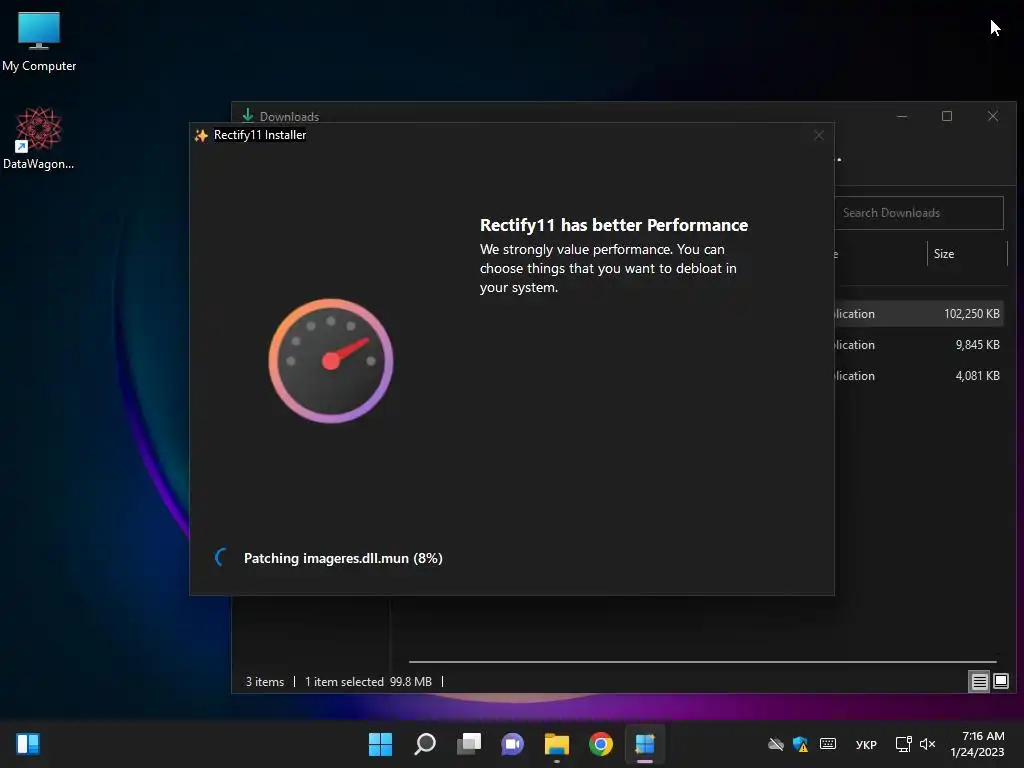Switch input language via УКР indicator
Viewport: 1024px width, 768px height.
[x=866, y=744]
